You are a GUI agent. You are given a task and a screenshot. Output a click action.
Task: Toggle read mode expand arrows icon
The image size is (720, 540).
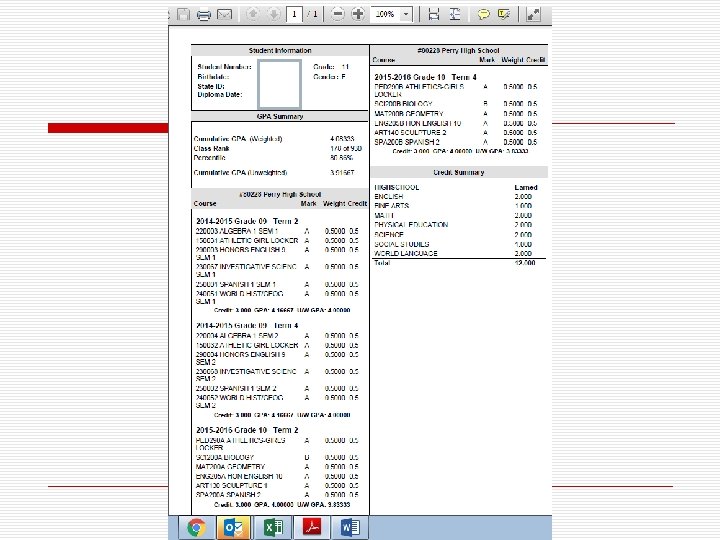click(x=533, y=15)
